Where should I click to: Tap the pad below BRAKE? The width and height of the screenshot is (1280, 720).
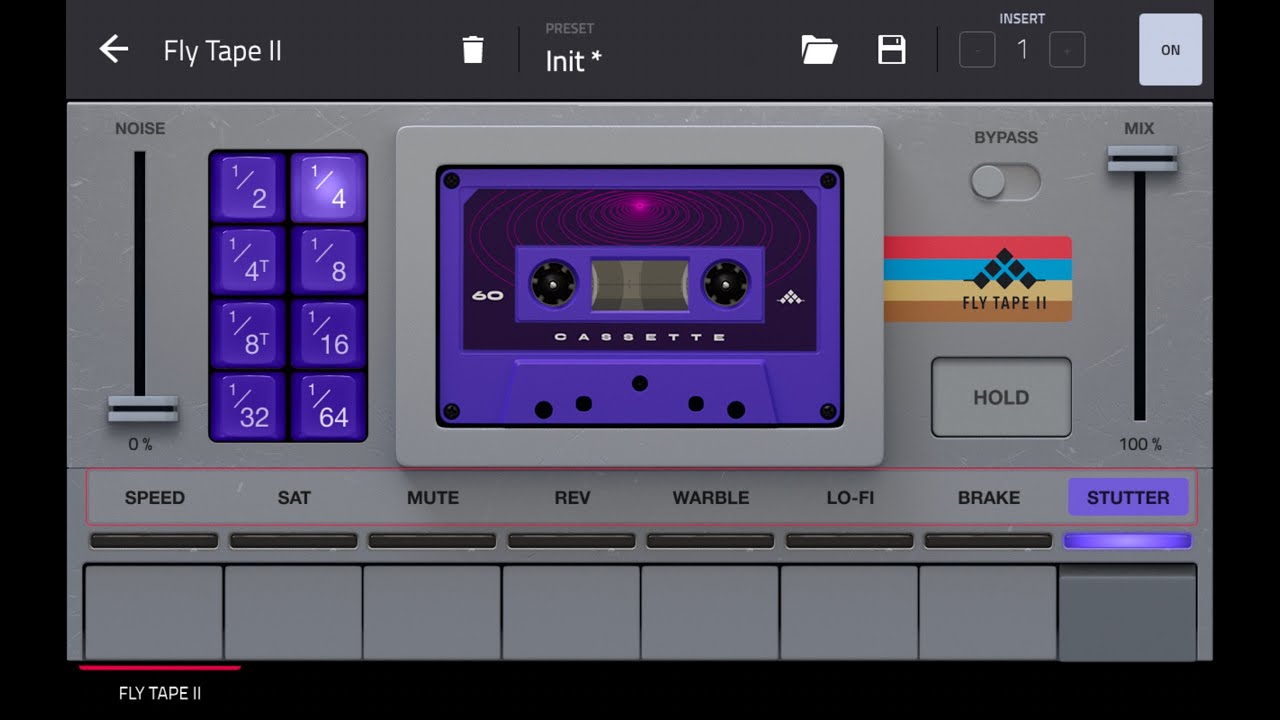point(988,612)
